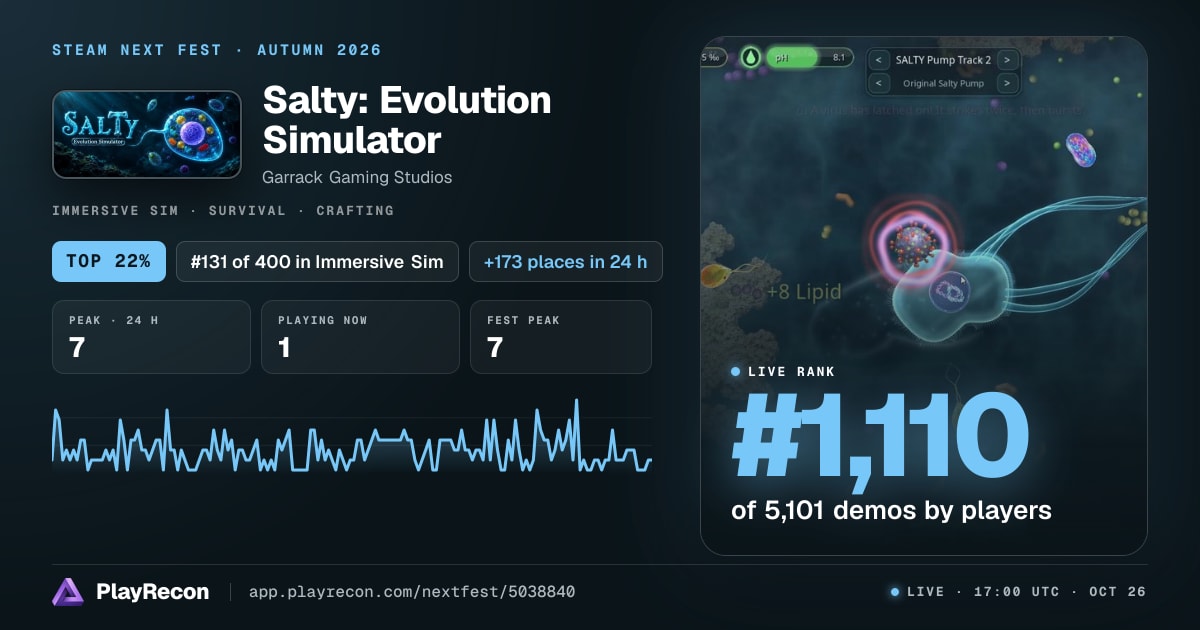
Task: Click the green water drop icon
Action: 751,58
